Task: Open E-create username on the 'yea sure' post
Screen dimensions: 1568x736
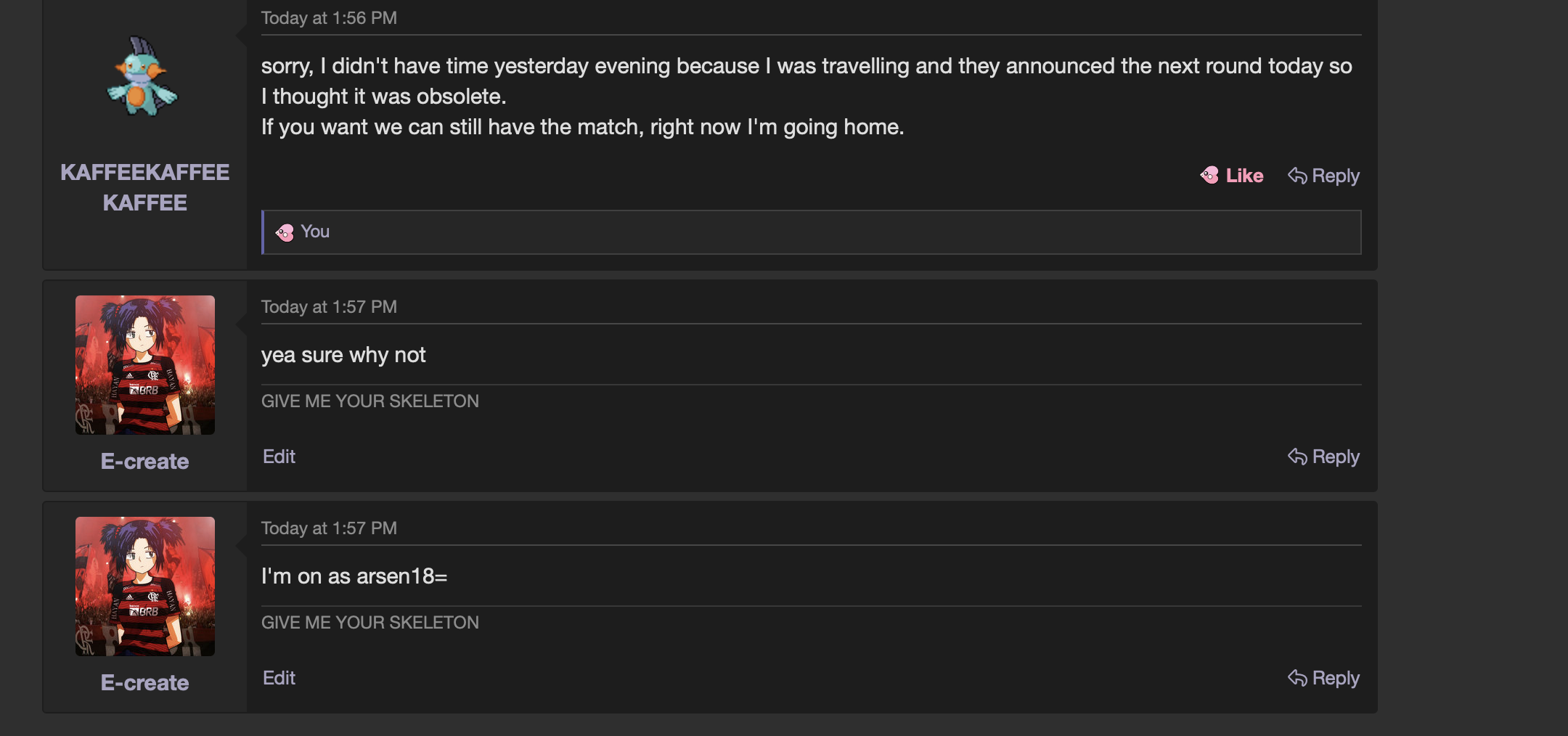Action: (x=145, y=462)
